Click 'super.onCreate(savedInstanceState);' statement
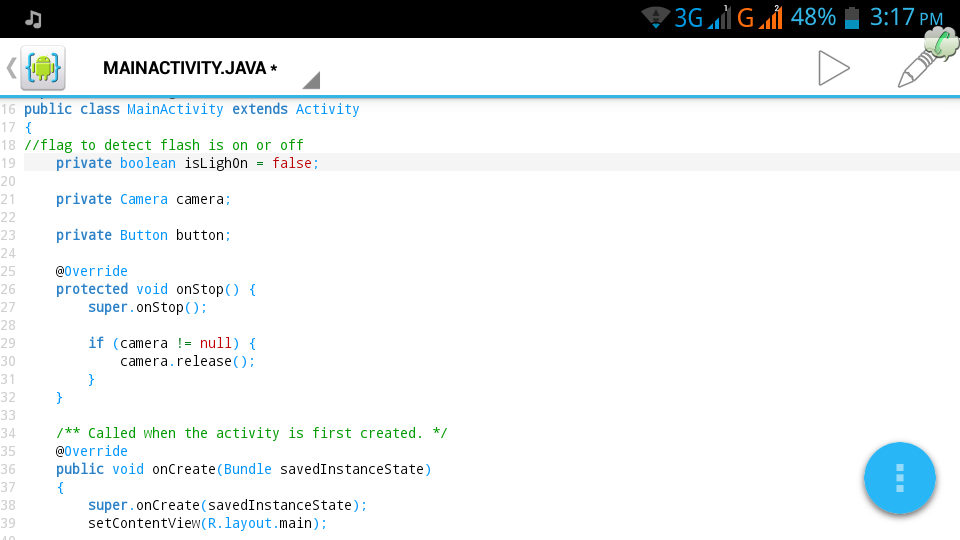Viewport: 960px width, 540px height. pyautogui.click(x=227, y=505)
